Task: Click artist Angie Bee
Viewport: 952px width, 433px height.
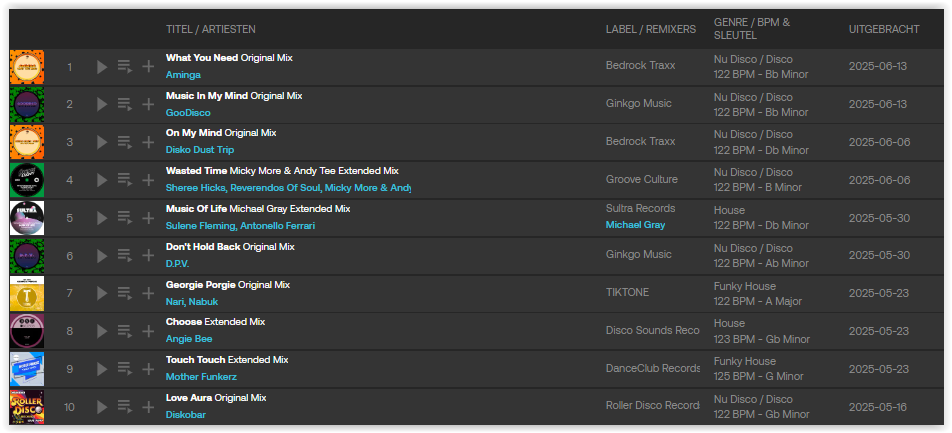Action: coord(189,339)
